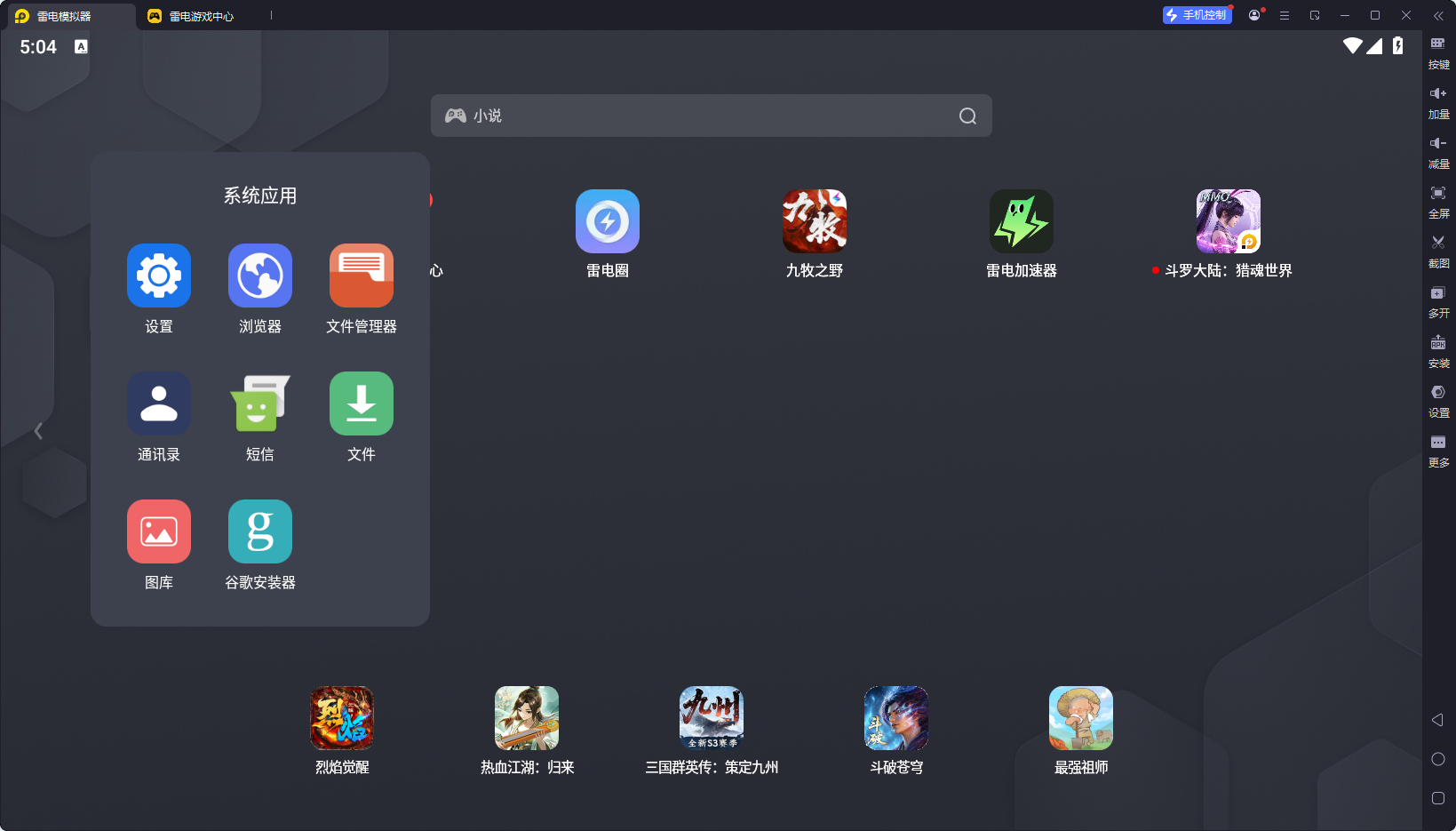Screen dimensions: 1456x831
Task: Collapse the right sidebar with the double chevron
Action: pyautogui.click(x=1438, y=15)
